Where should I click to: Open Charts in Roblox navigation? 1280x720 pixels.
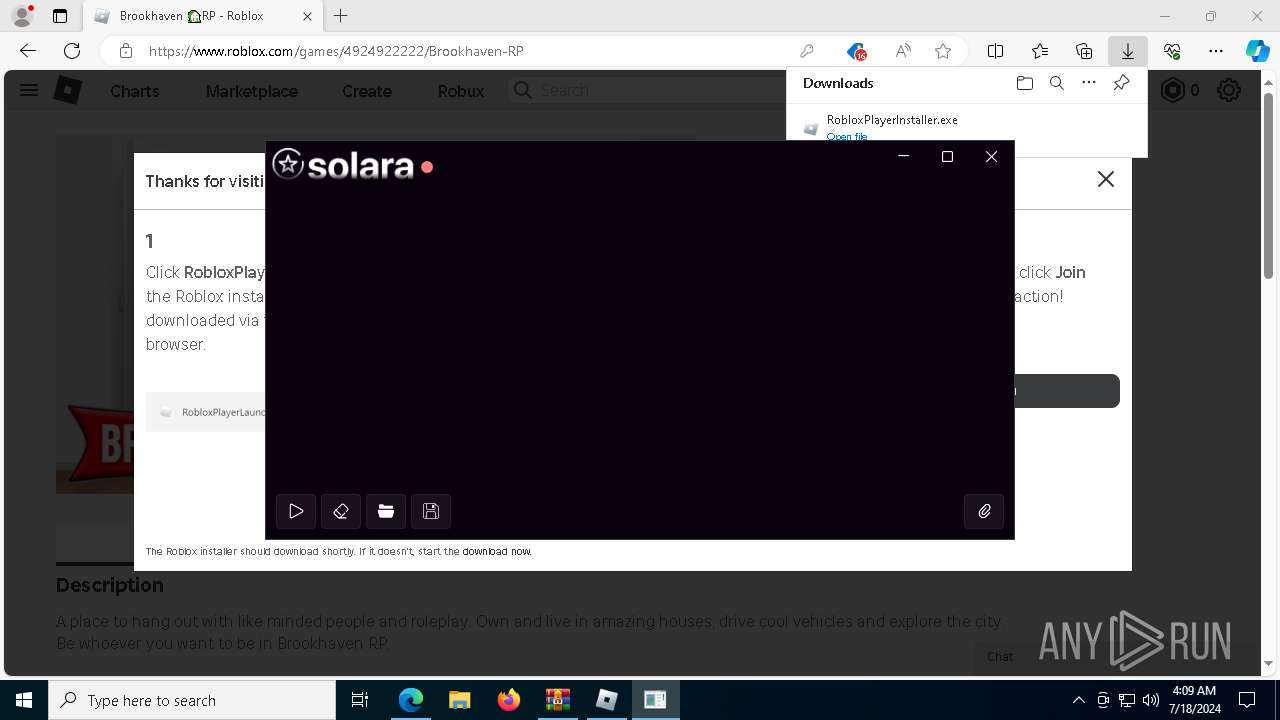point(135,91)
